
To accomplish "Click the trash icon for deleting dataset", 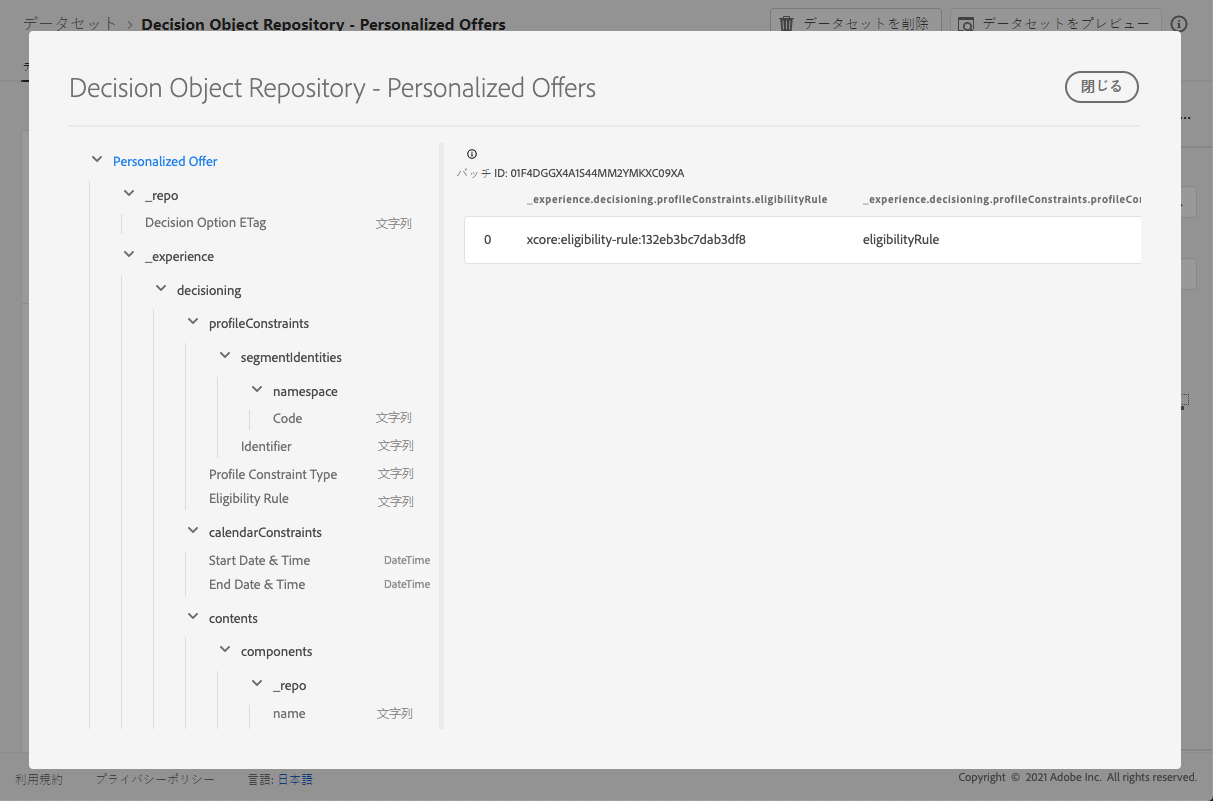I will (x=787, y=23).
